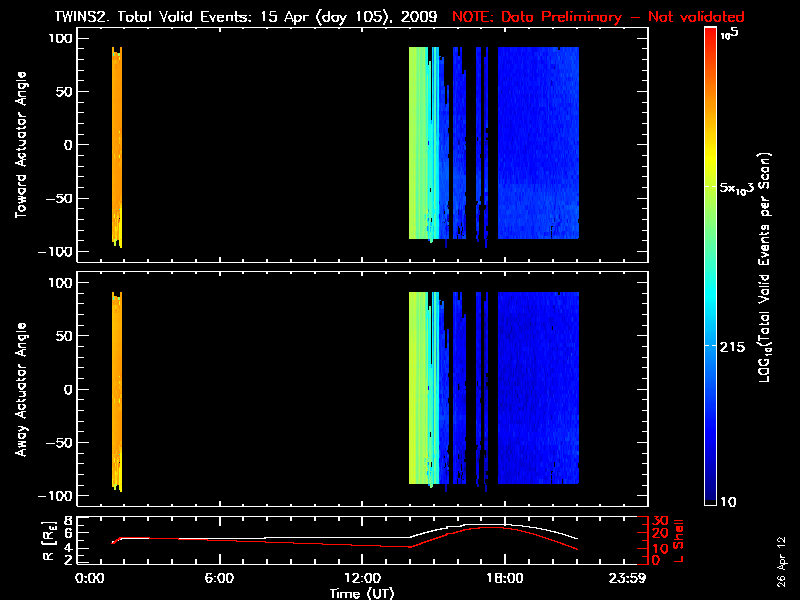This screenshot has width=800, height=600.
Task: Click the large blue data block in the Toward panel
Action: (538, 145)
